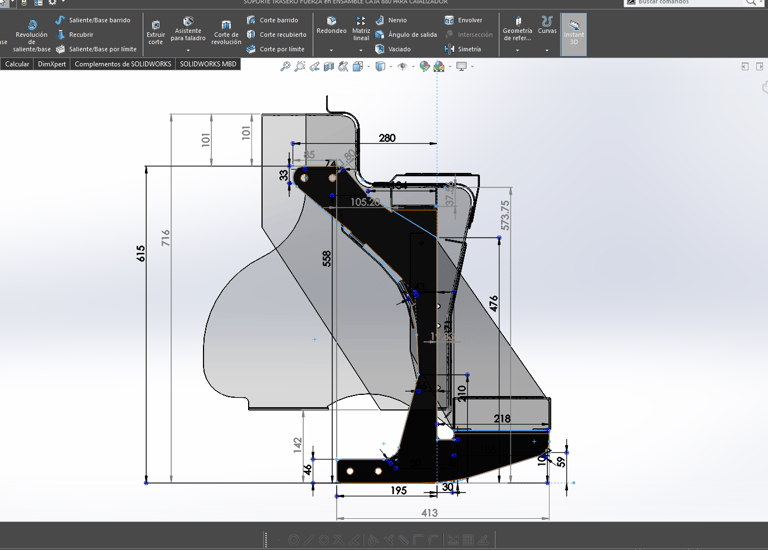Image resolution: width=768 pixels, height=550 pixels.
Task: Select the 573.75 dimension
Action: click(505, 215)
